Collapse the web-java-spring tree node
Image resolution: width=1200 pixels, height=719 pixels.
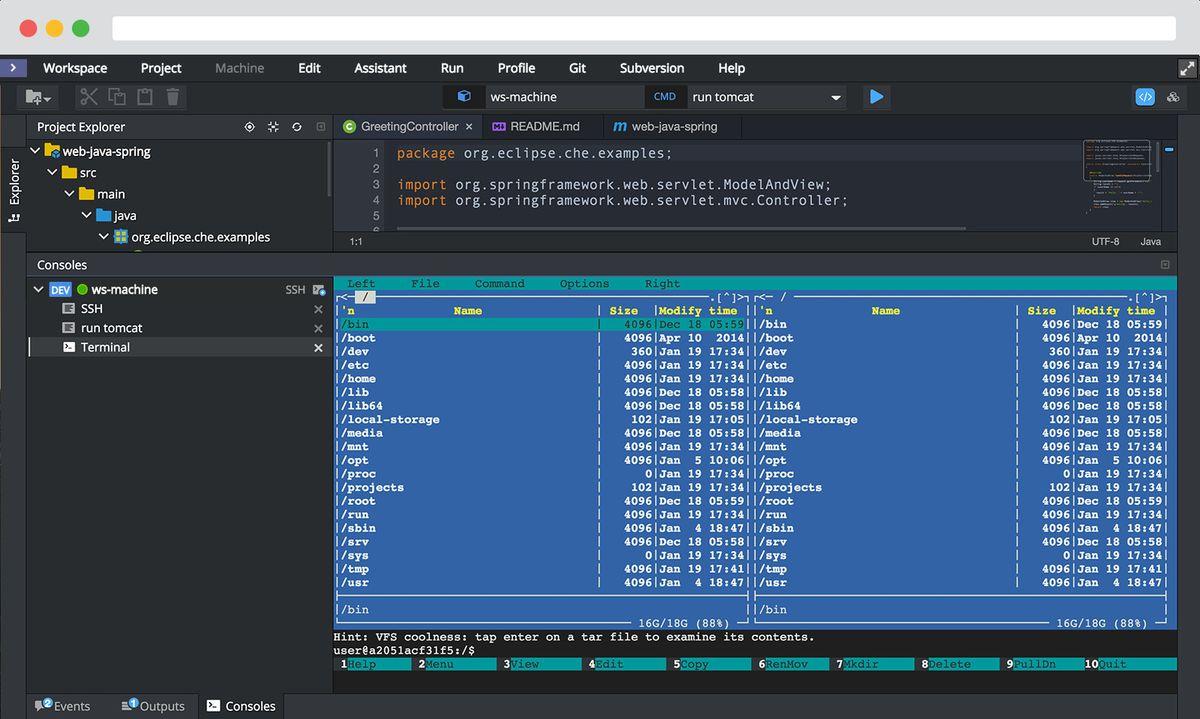tap(35, 151)
